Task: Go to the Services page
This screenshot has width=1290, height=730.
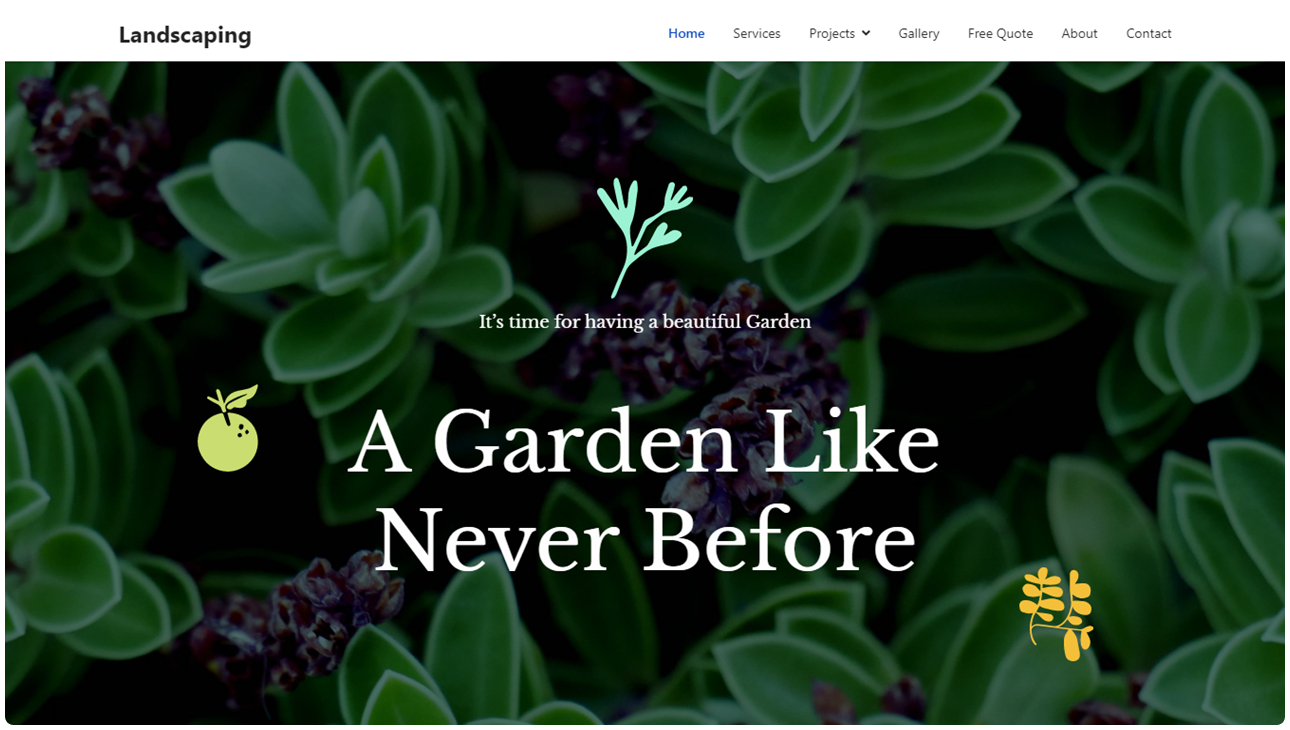Action: point(756,33)
